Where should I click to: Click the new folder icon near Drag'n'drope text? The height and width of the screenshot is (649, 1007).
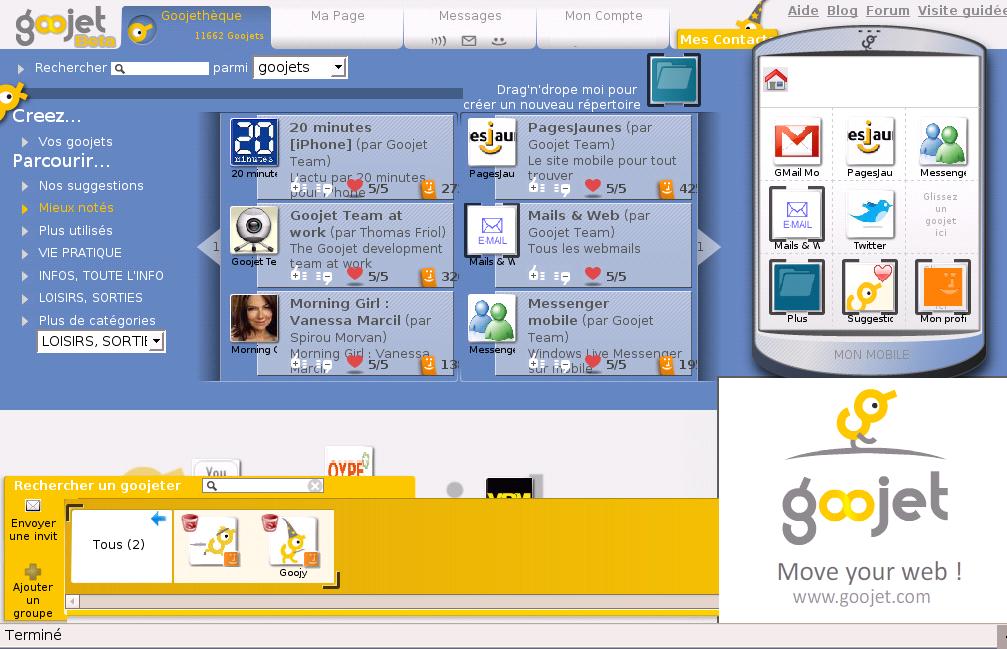point(673,80)
